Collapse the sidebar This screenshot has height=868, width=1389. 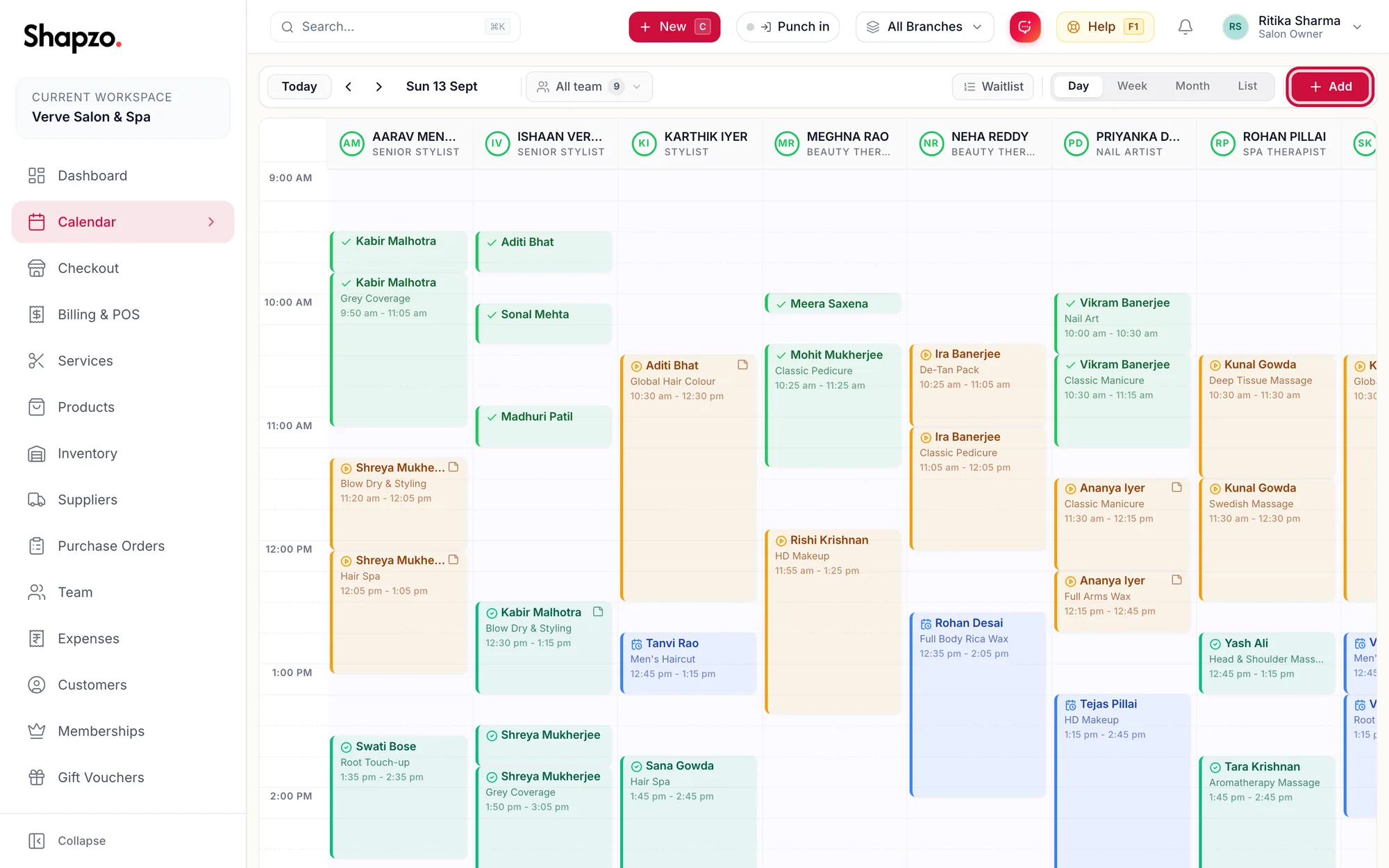click(x=67, y=841)
